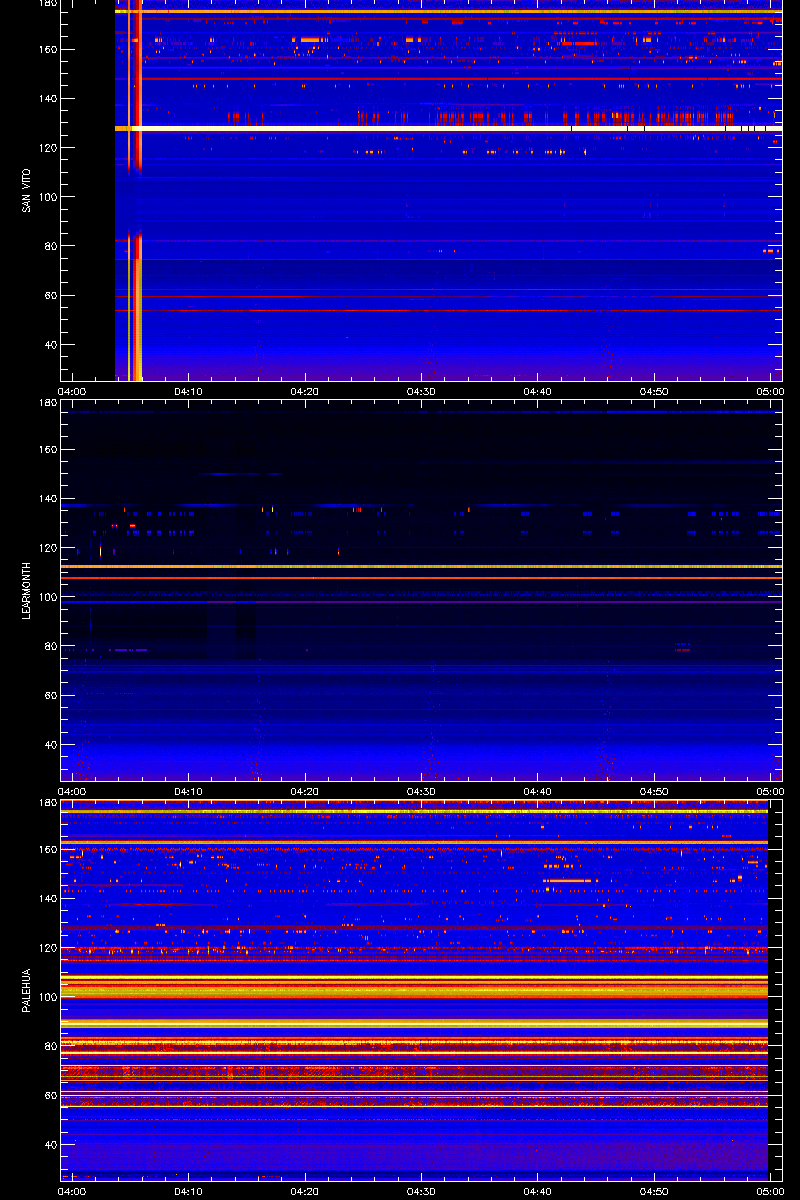Pick the 04:40 label below Palehua panel
The width and height of the screenshot is (800, 1200).
tap(538, 1191)
